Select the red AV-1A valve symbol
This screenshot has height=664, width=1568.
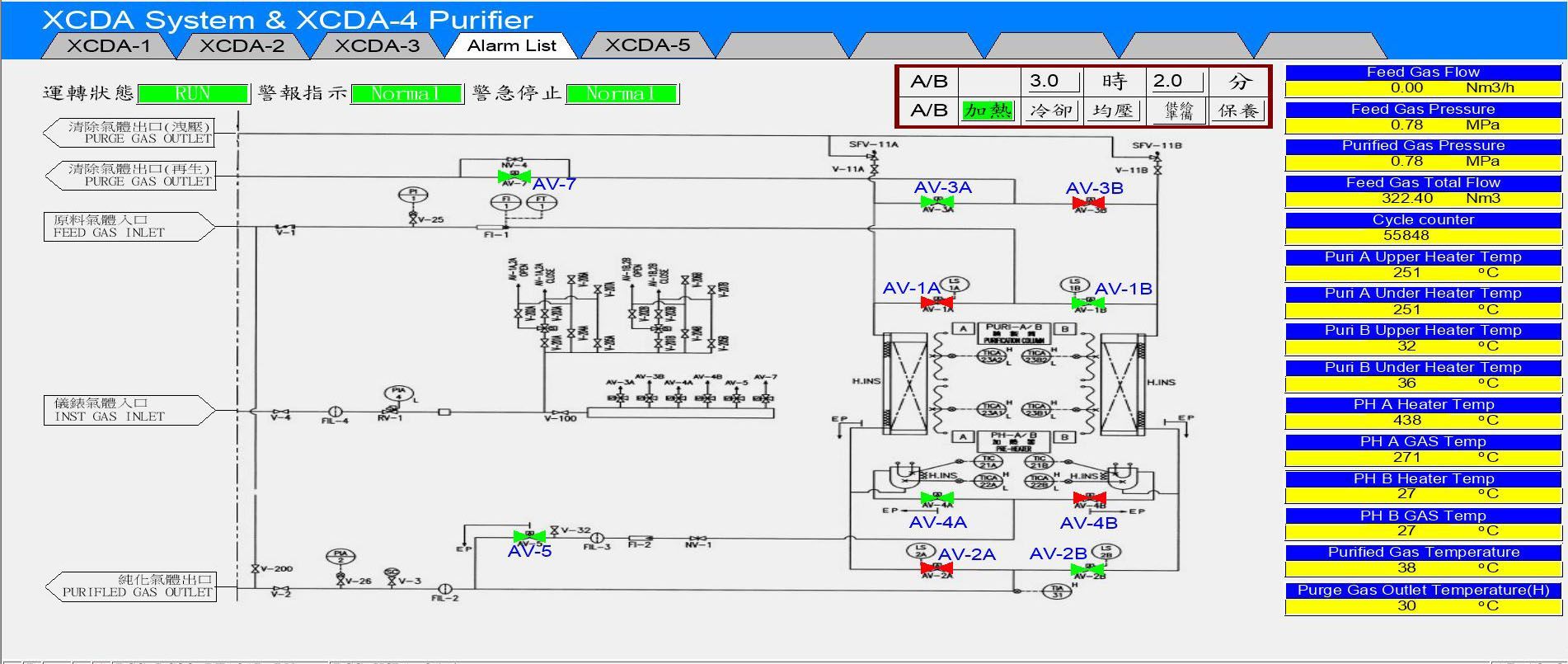937,302
